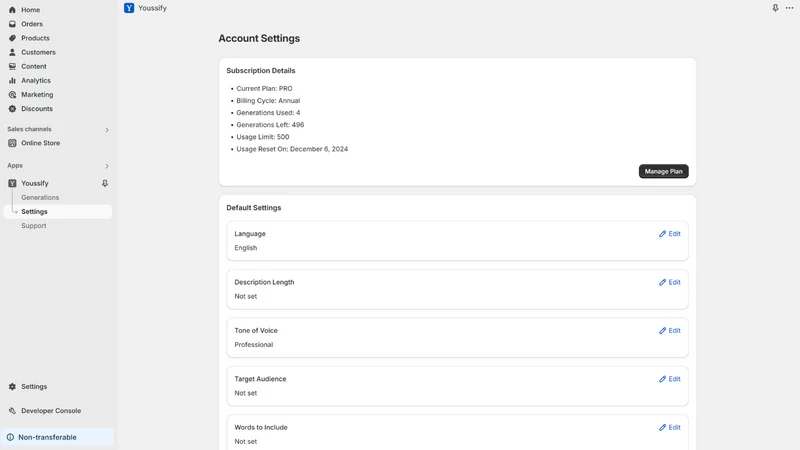Image resolution: width=800 pixels, height=450 pixels.
Task: Click pencil icon for Tone of Voice
Action: [x=662, y=331]
